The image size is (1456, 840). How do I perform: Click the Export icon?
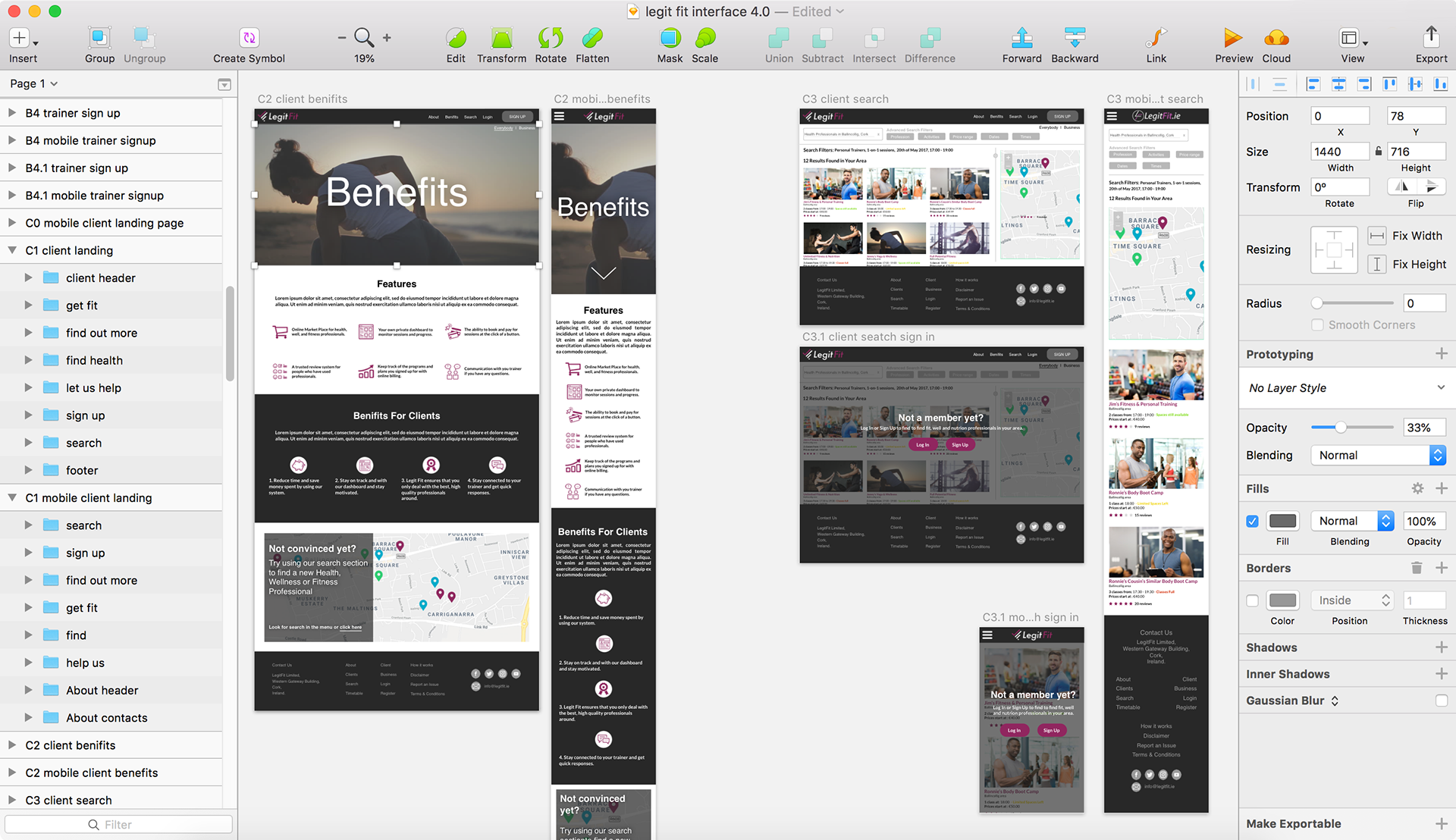[1431, 36]
